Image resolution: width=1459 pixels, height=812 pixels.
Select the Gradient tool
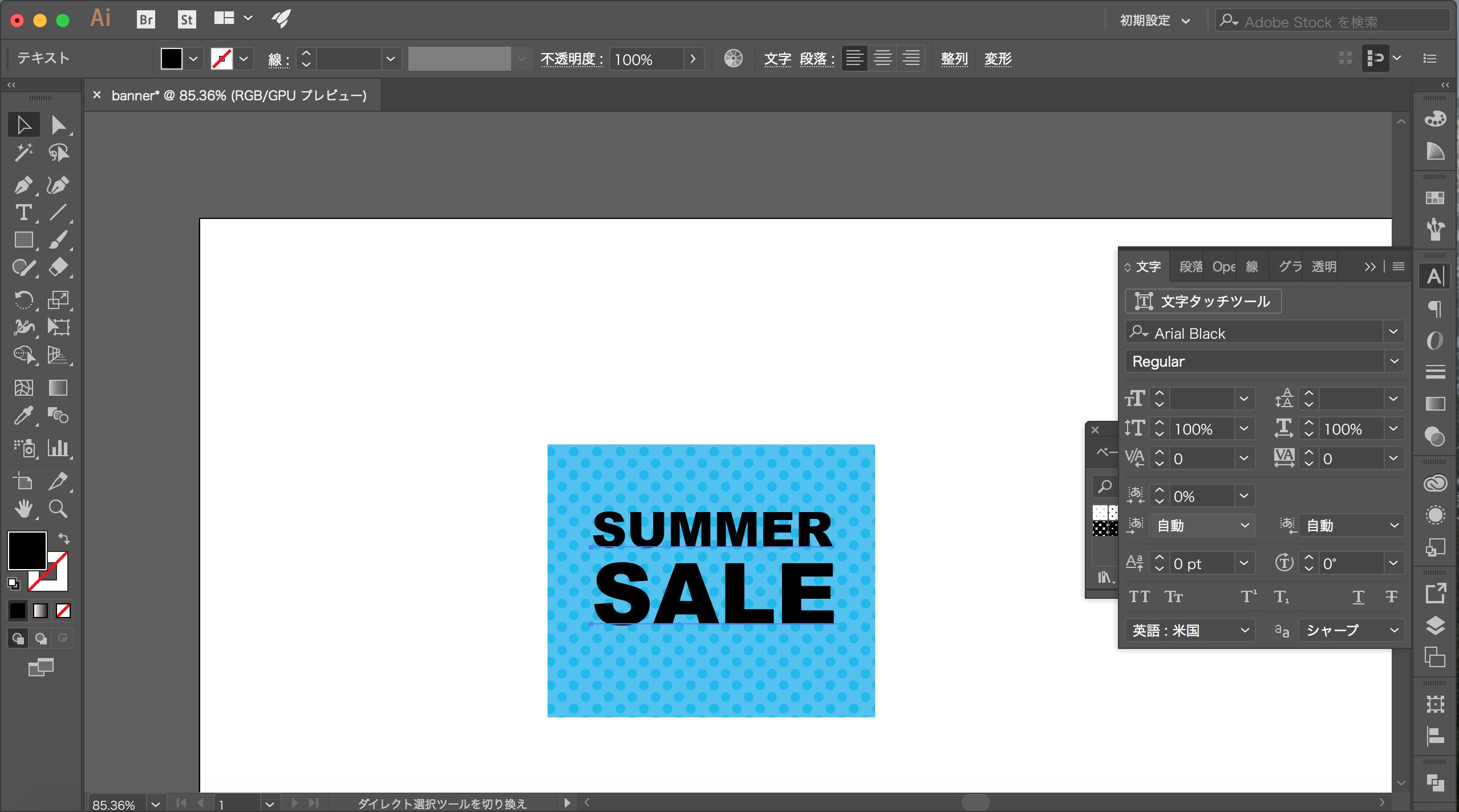click(58, 388)
